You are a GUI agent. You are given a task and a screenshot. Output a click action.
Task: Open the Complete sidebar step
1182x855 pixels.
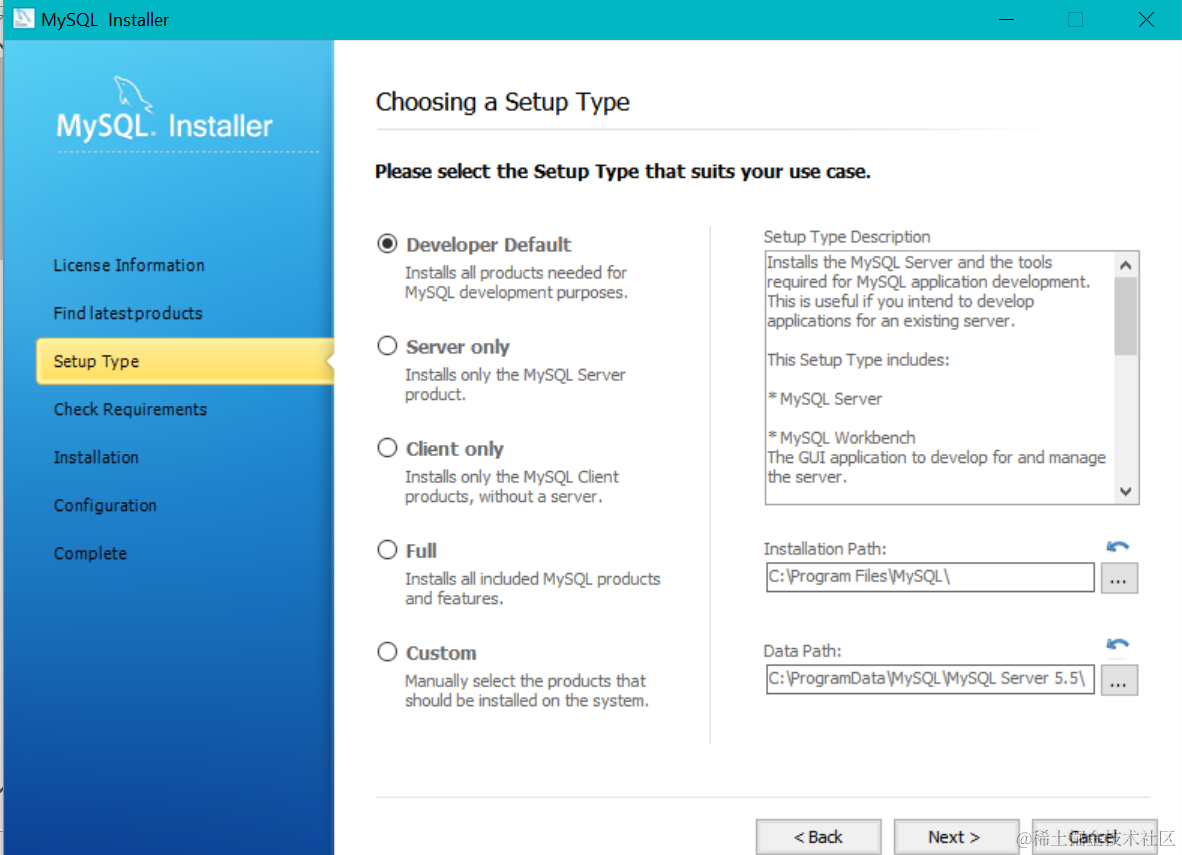[x=90, y=553]
